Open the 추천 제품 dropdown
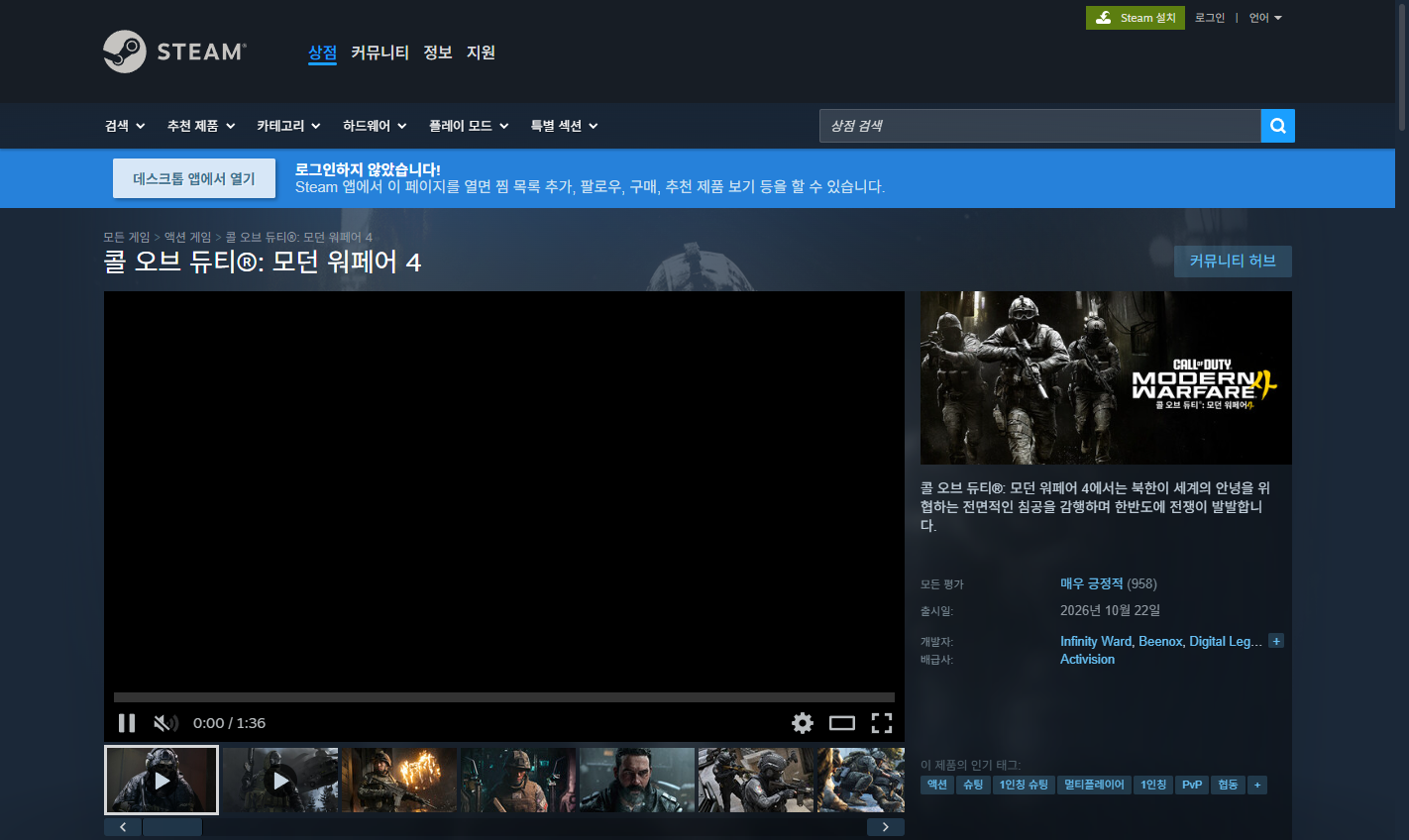Viewport: 1409px width, 840px height. click(201, 126)
